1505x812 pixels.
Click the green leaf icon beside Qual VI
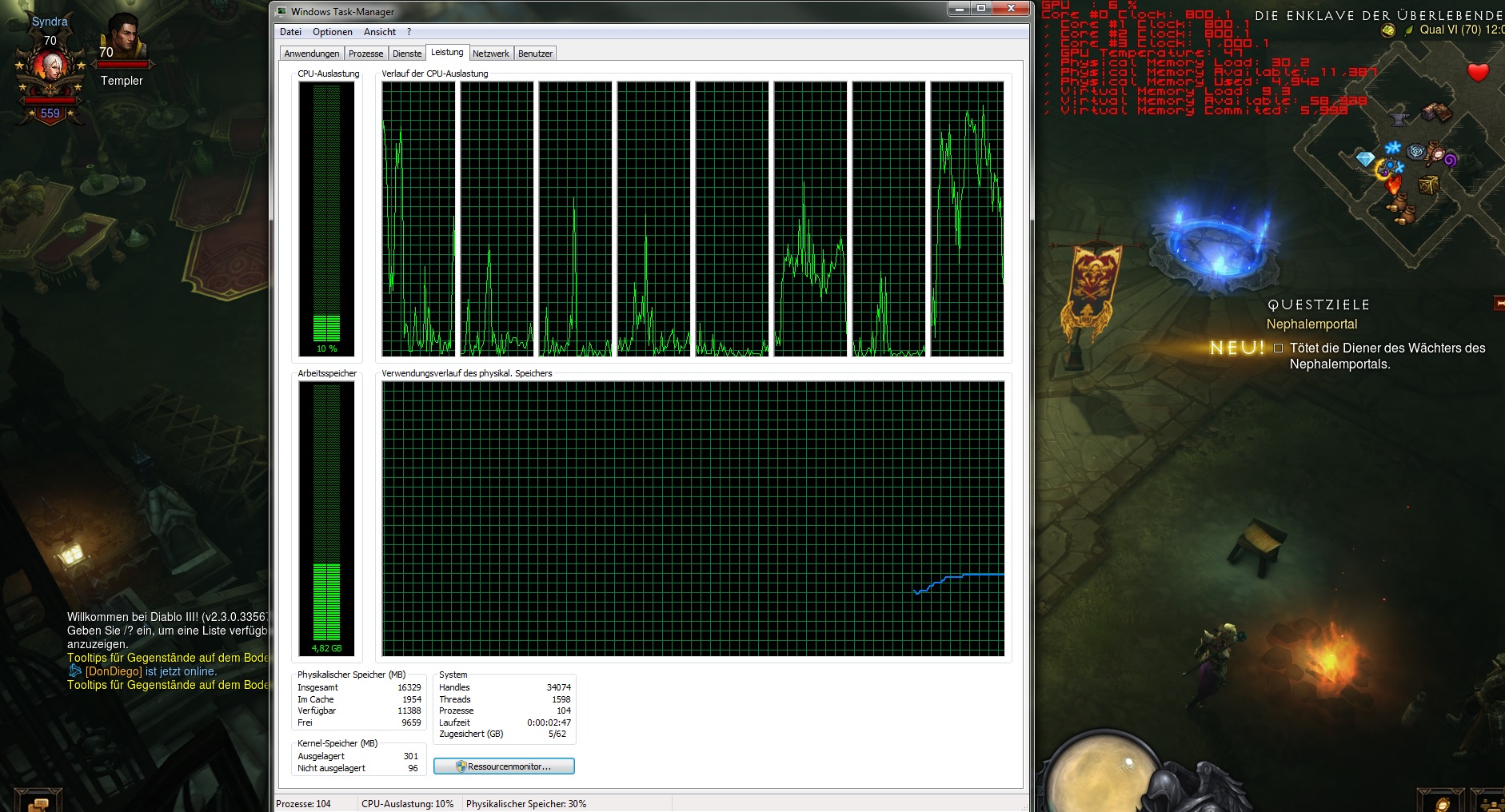1410,30
